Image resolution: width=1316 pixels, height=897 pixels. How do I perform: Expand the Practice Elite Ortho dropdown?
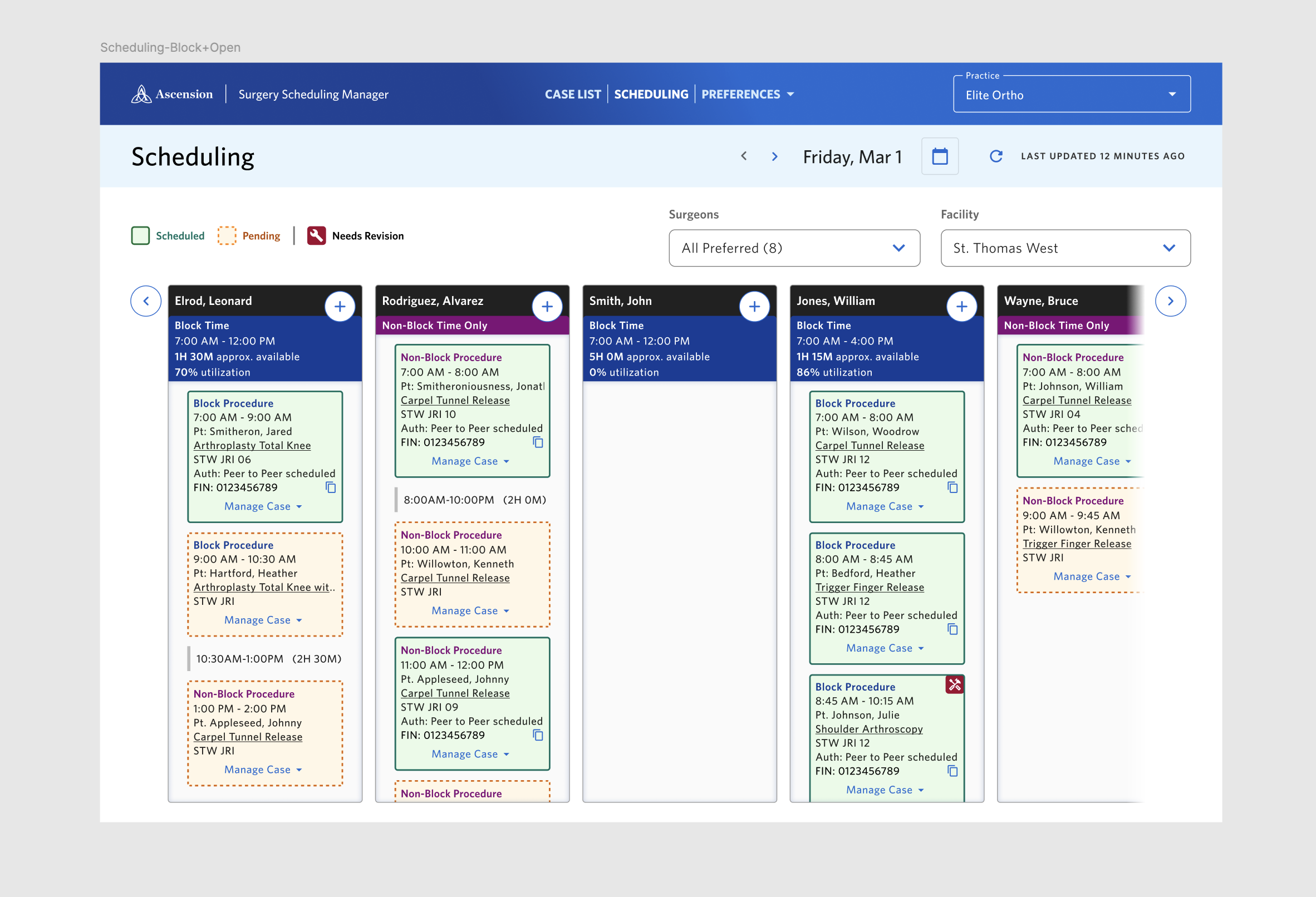click(x=1072, y=95)
